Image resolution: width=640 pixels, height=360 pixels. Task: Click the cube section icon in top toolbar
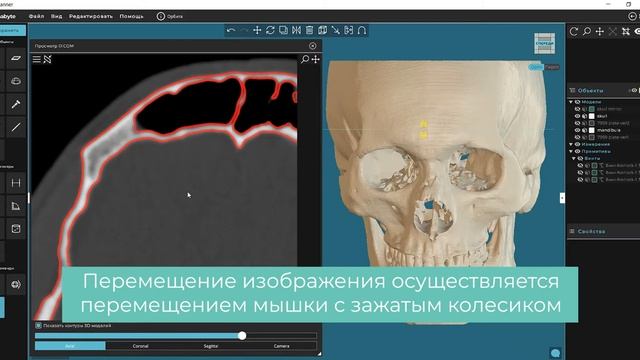coord(322,30)
